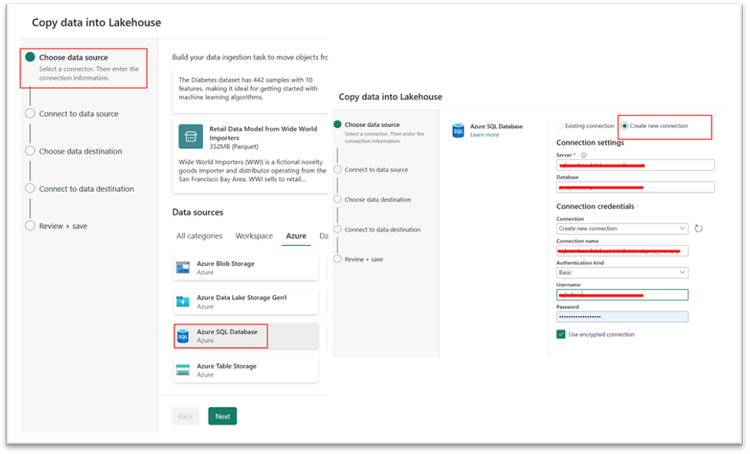Expand the Connection dropdown
The width and height of the screenshot is (750, 454).
(622, 229)
